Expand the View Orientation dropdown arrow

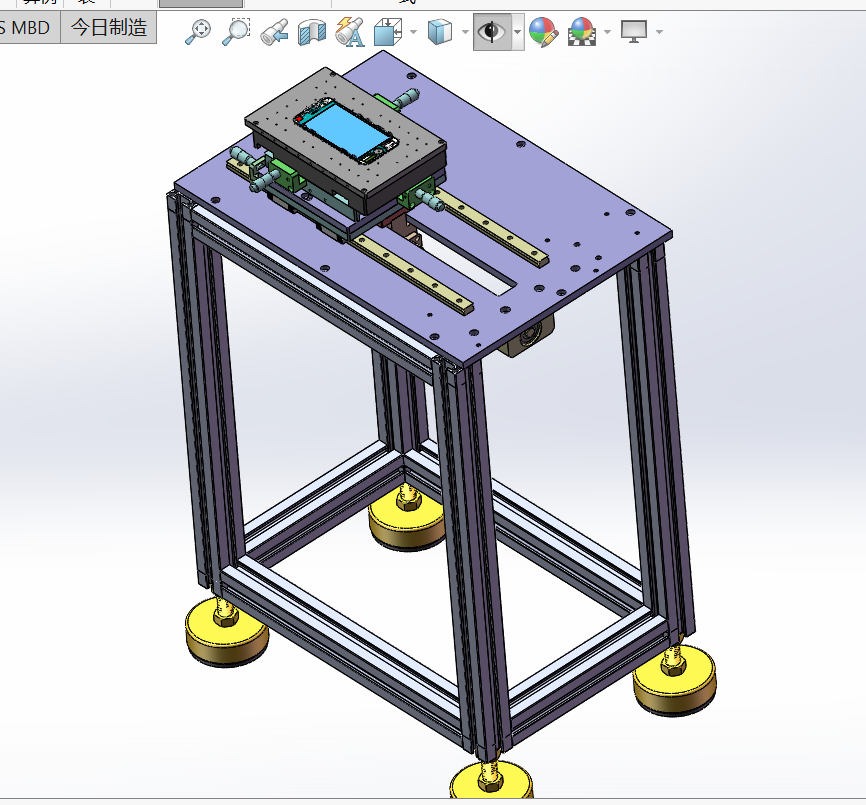pos(414,32)
